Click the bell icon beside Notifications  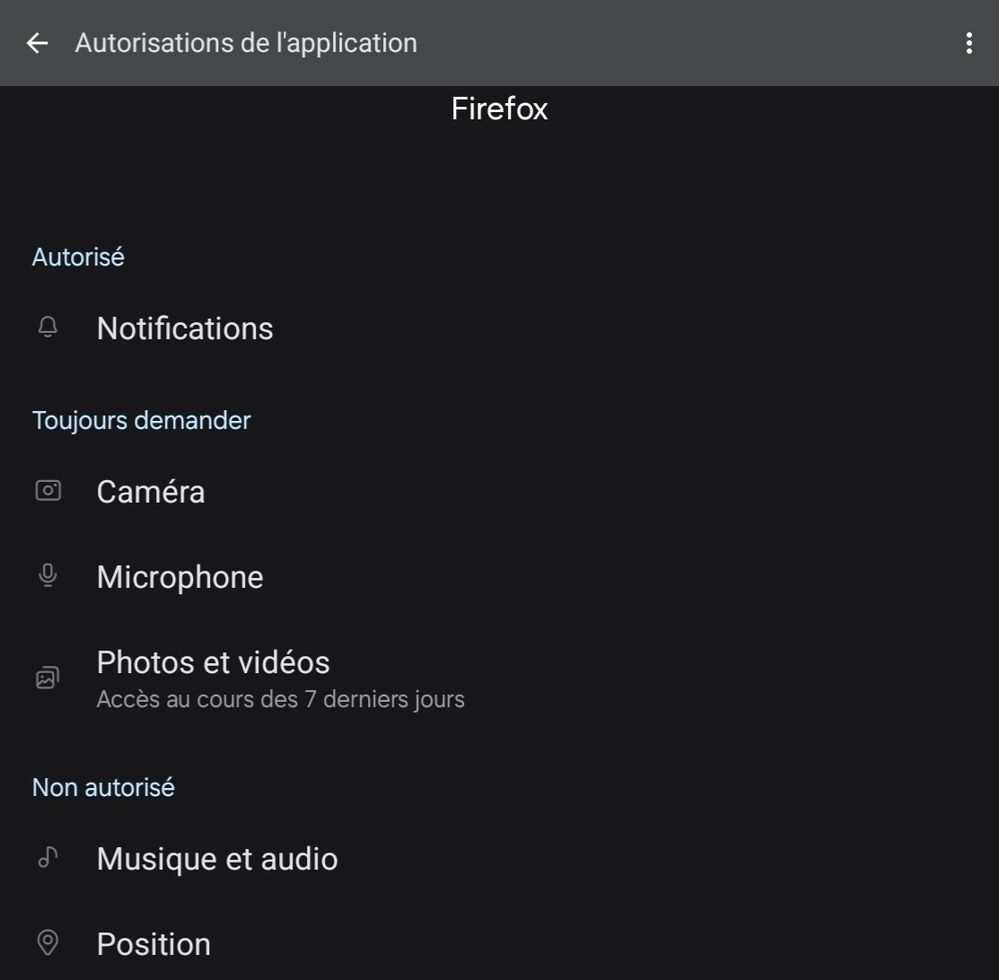click(x=47, y=328)
